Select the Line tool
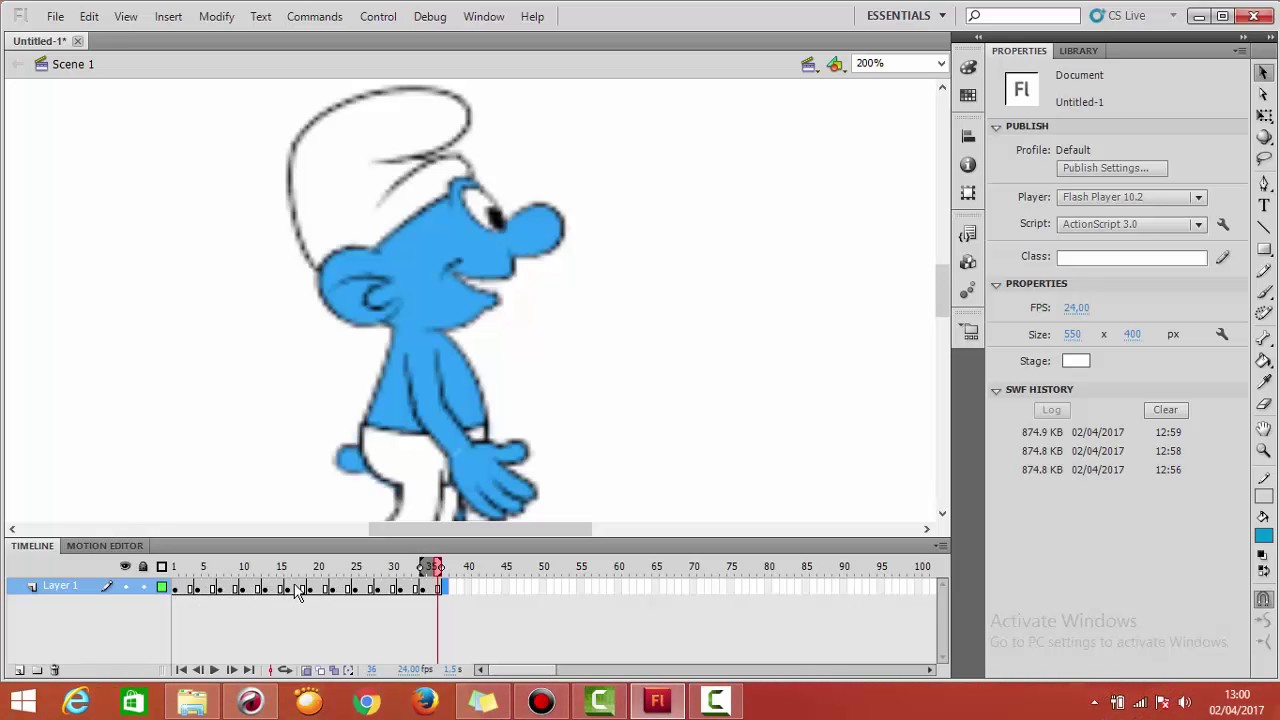This screenshot has width=1280, height=720. 1263,226
